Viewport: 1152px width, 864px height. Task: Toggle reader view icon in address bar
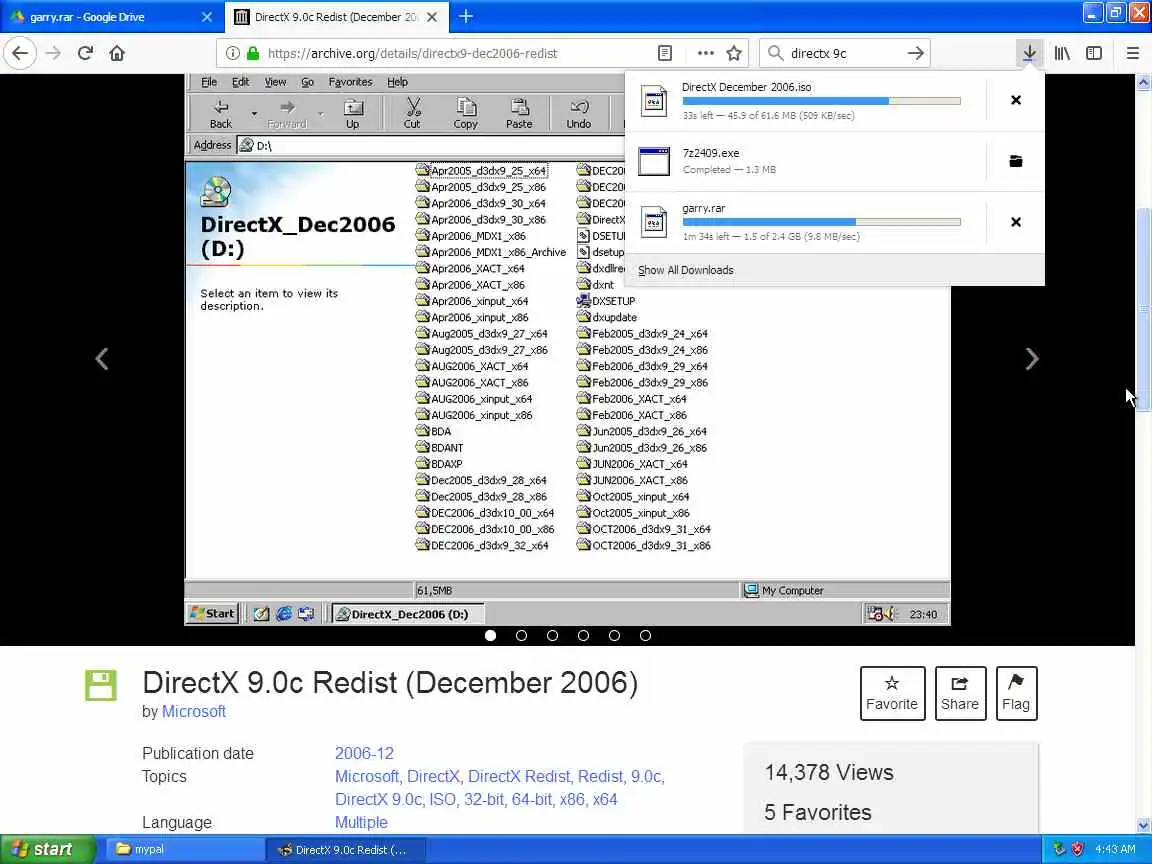(x=664, y=53)
